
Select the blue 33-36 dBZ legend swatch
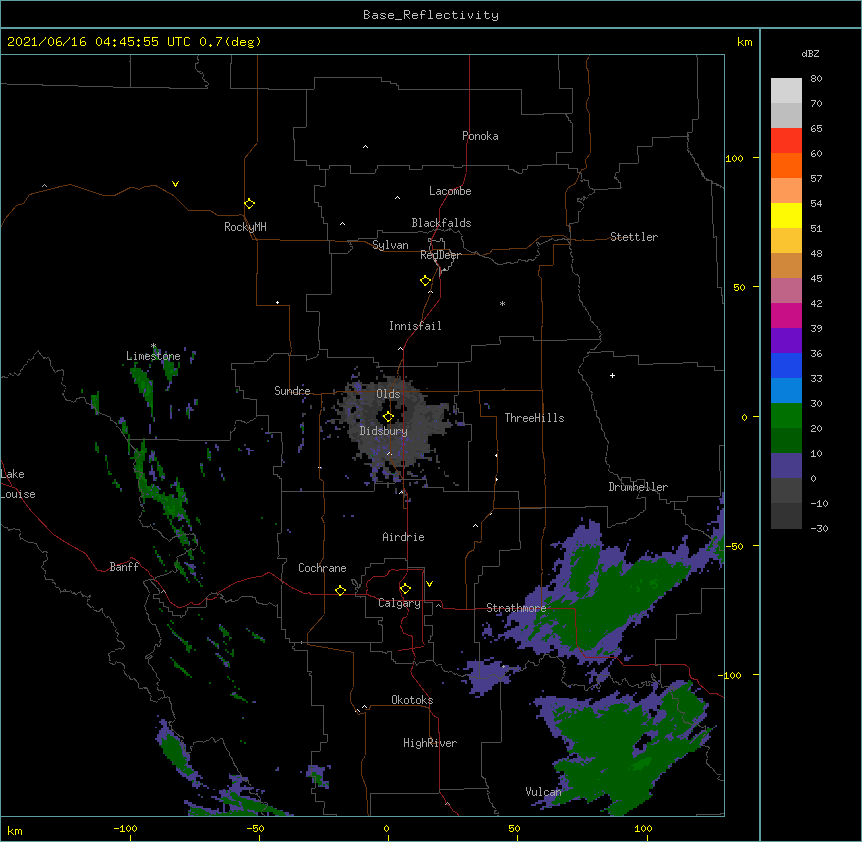pos(786,365)
